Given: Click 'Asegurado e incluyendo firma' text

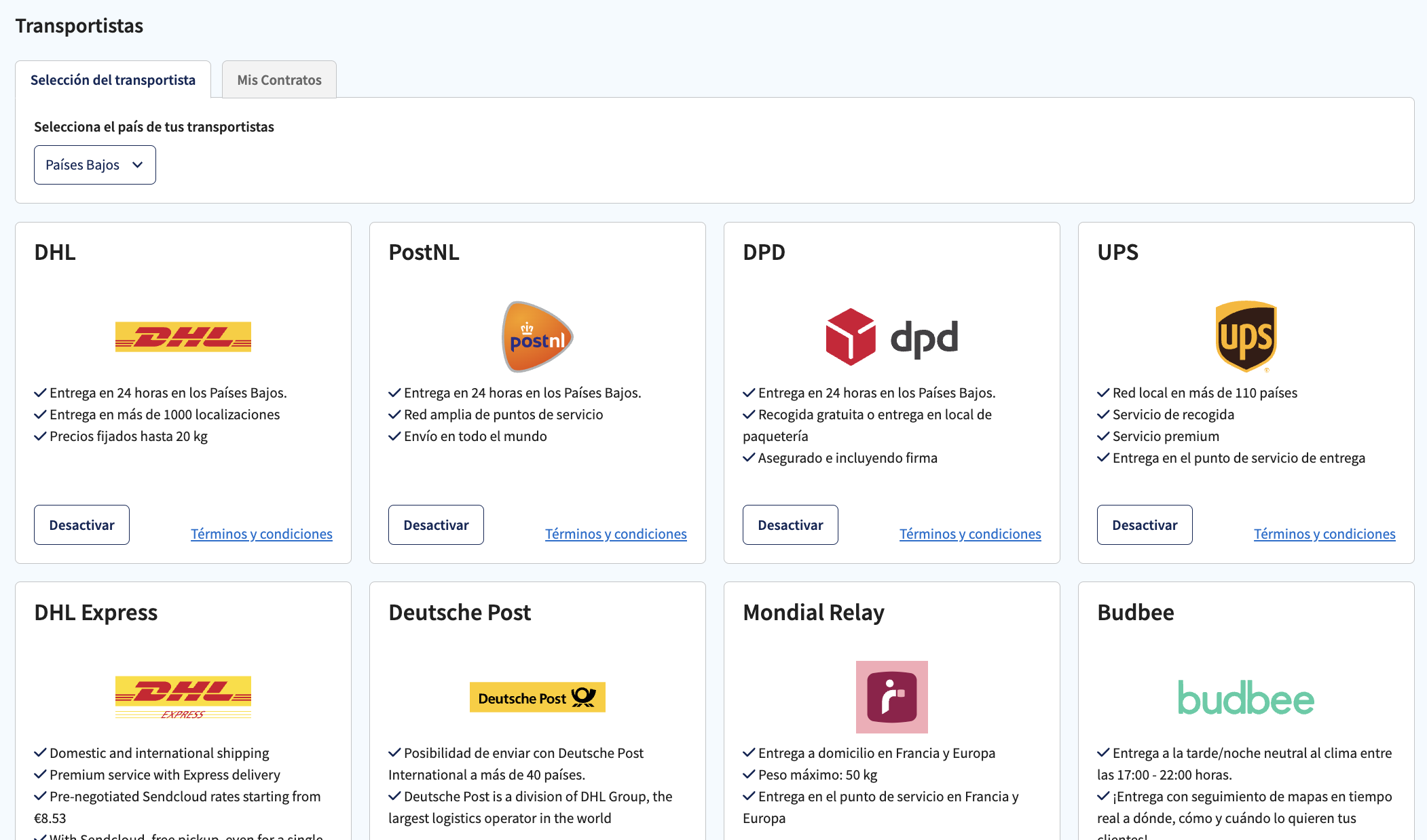Looking at the screenshot, I should pyautogui.click(x=847, y=458).
